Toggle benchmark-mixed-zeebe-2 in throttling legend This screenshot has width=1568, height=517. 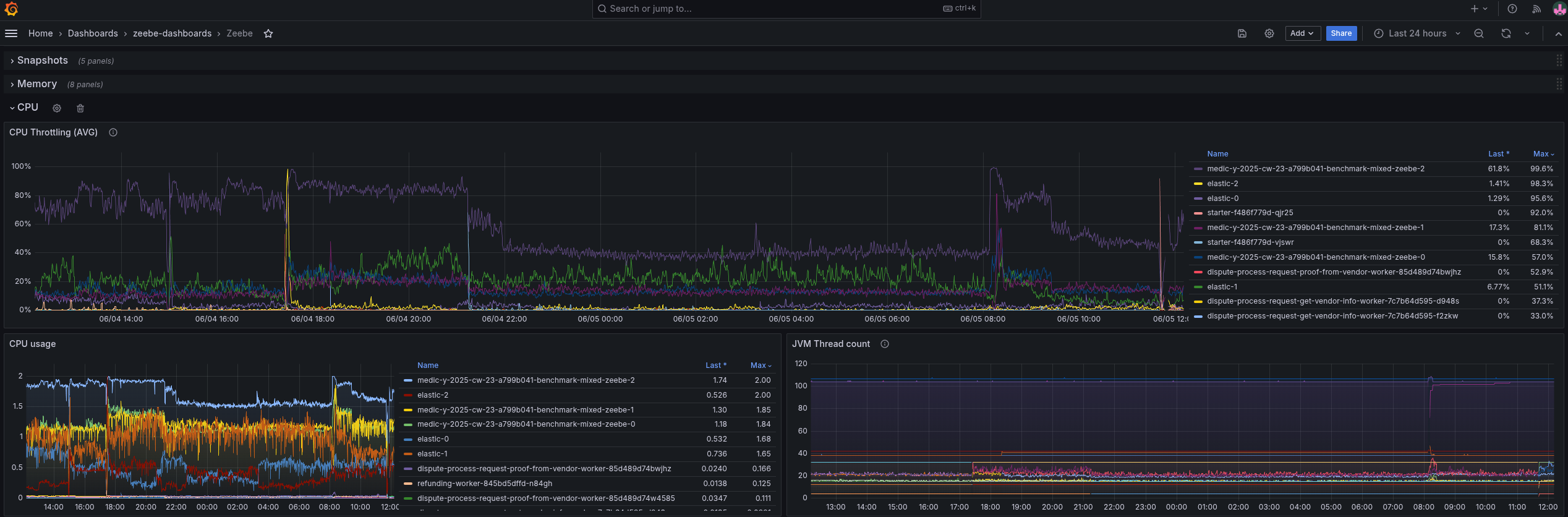(x=1316, y=169)
